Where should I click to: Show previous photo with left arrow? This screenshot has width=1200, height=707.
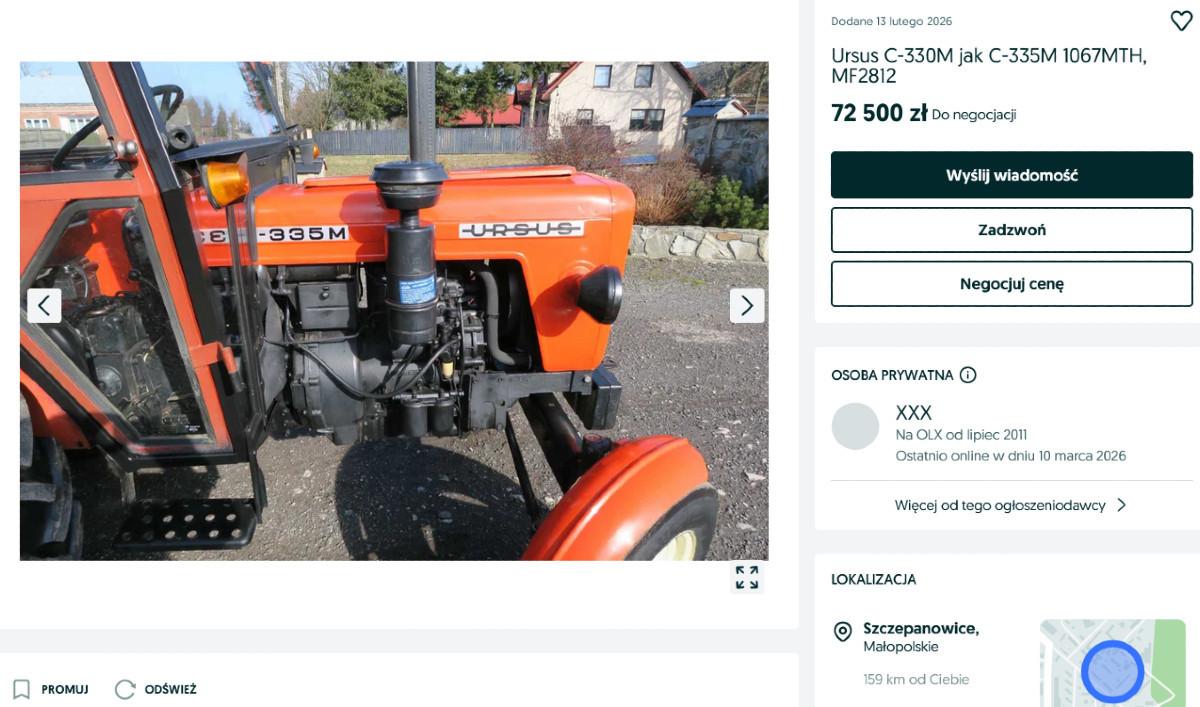(44, 305)
